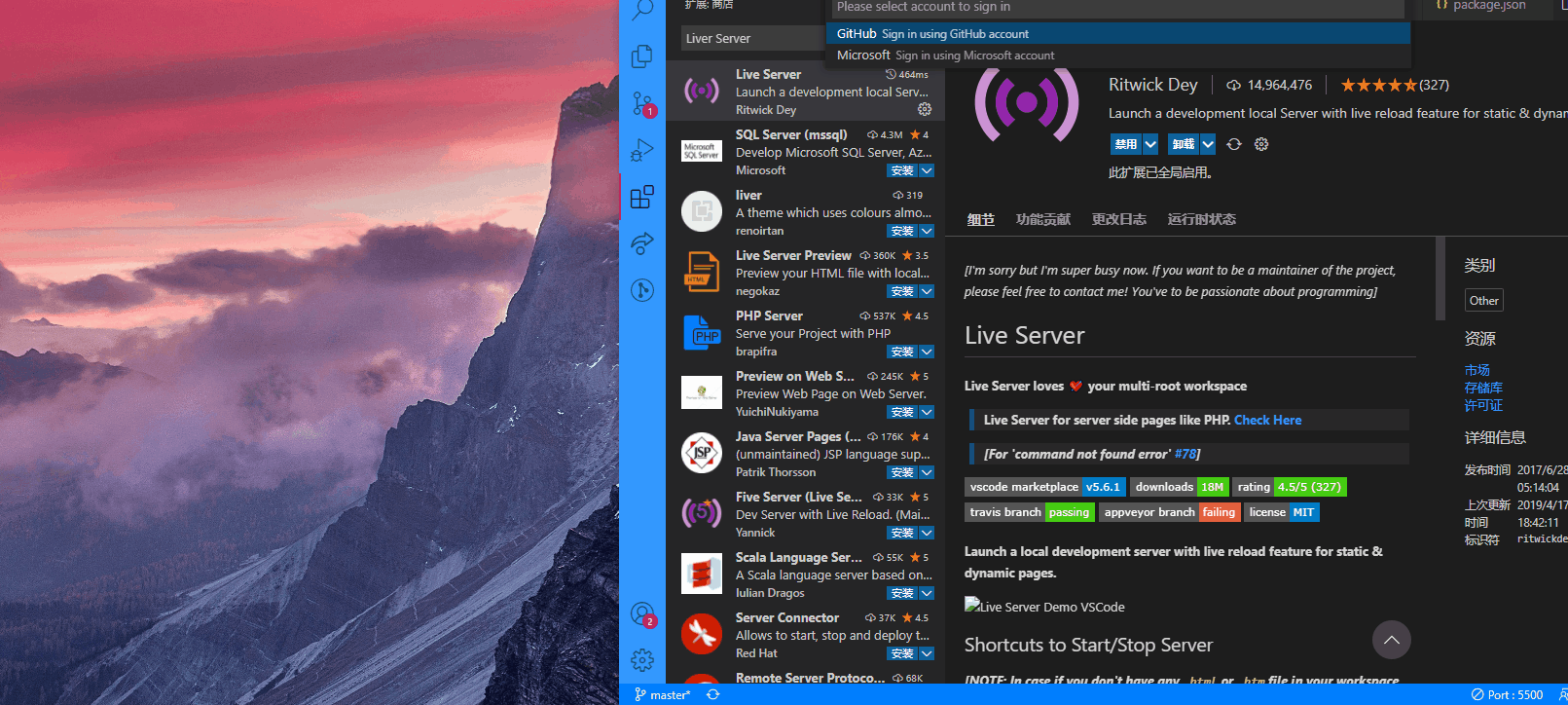Open the dropdown arrow next to 卸载
Screen dimensions: 1568x705
[1208, 144]
